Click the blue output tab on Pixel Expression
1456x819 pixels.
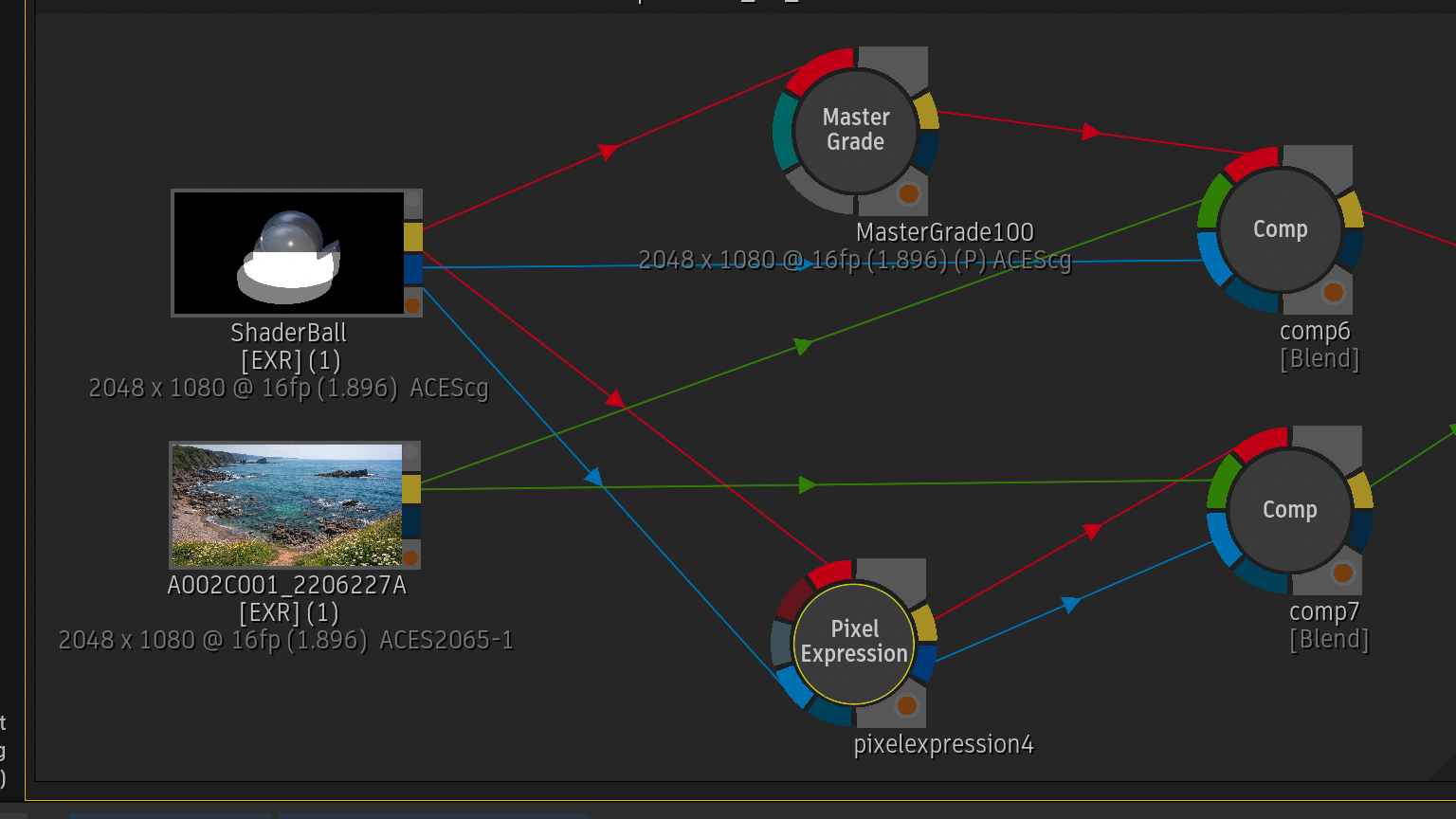(x=925, y=664)
